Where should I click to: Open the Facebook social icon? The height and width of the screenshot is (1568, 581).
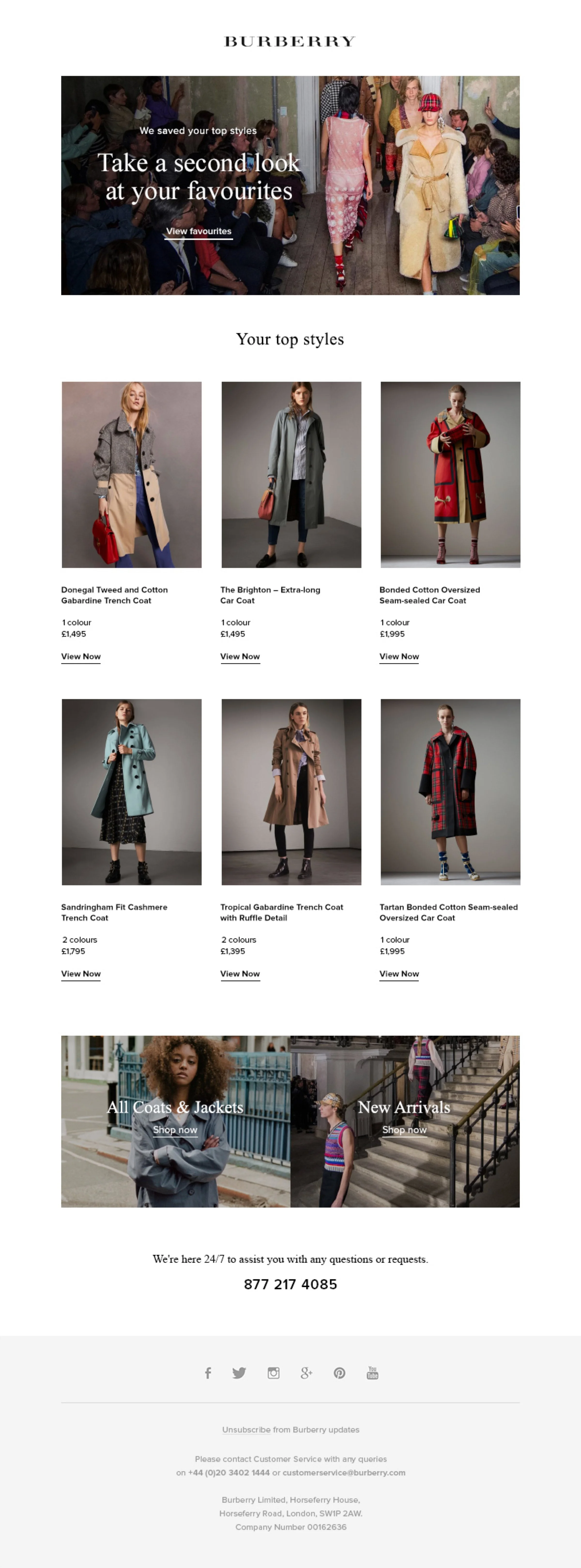pos(208,1373)
